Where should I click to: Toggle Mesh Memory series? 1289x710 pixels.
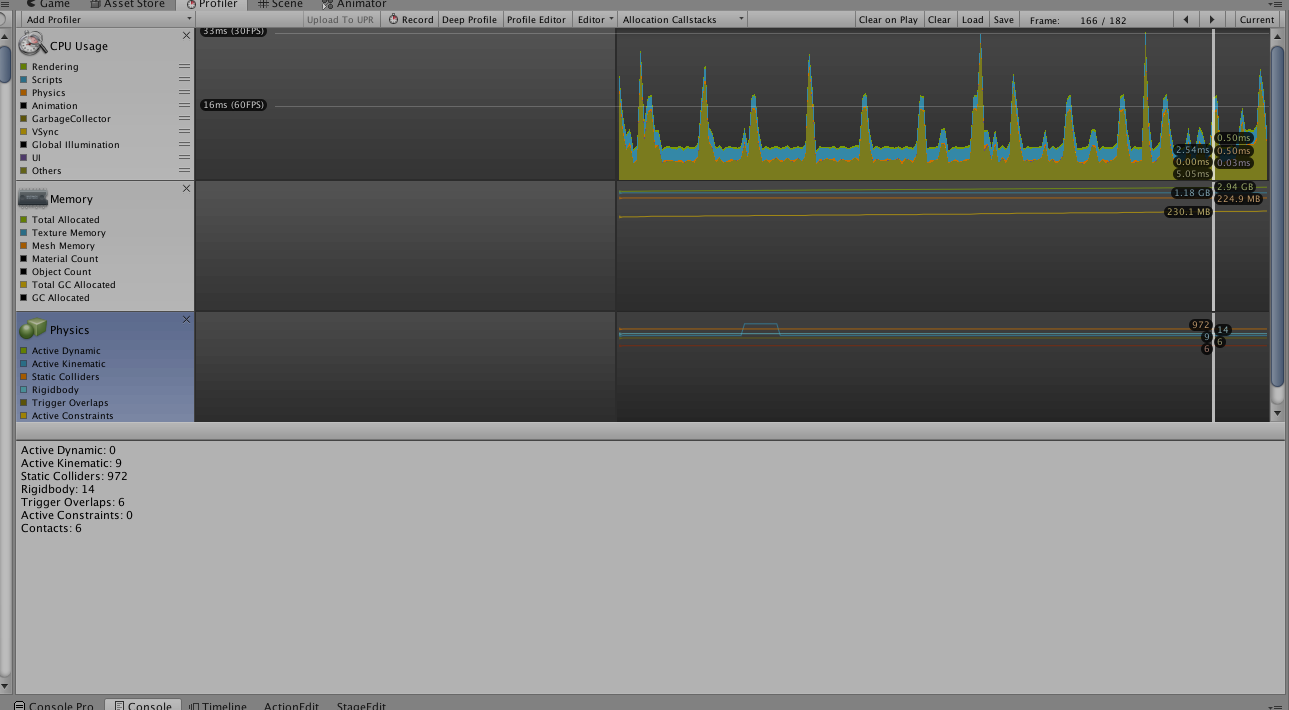point(23,246)
